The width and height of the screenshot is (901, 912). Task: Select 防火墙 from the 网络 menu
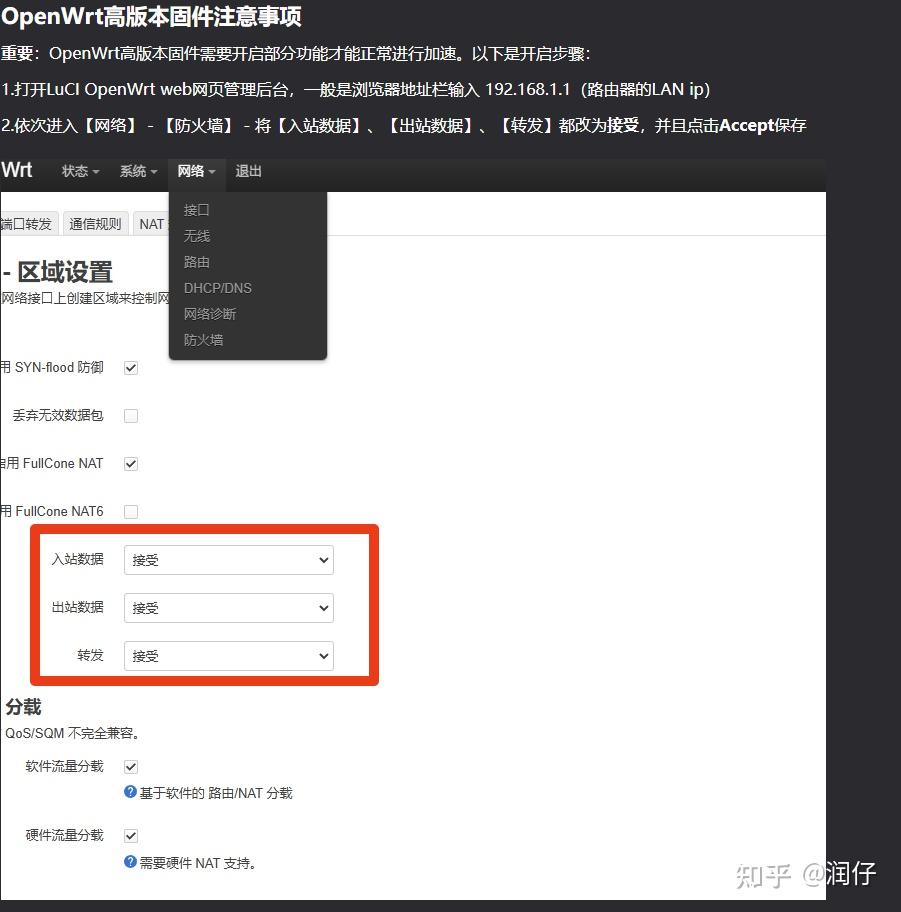203,339
